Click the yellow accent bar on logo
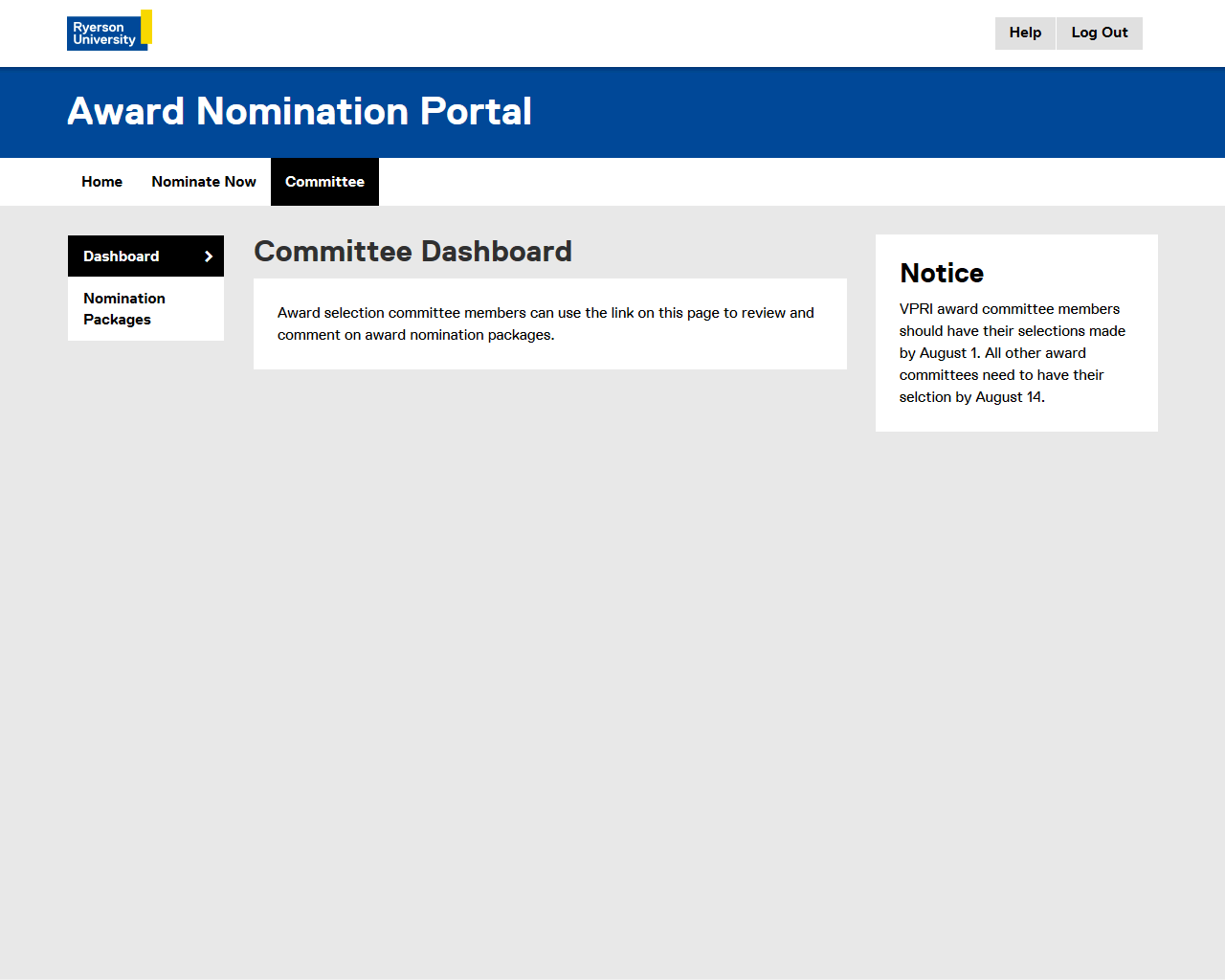 [146, 27]
